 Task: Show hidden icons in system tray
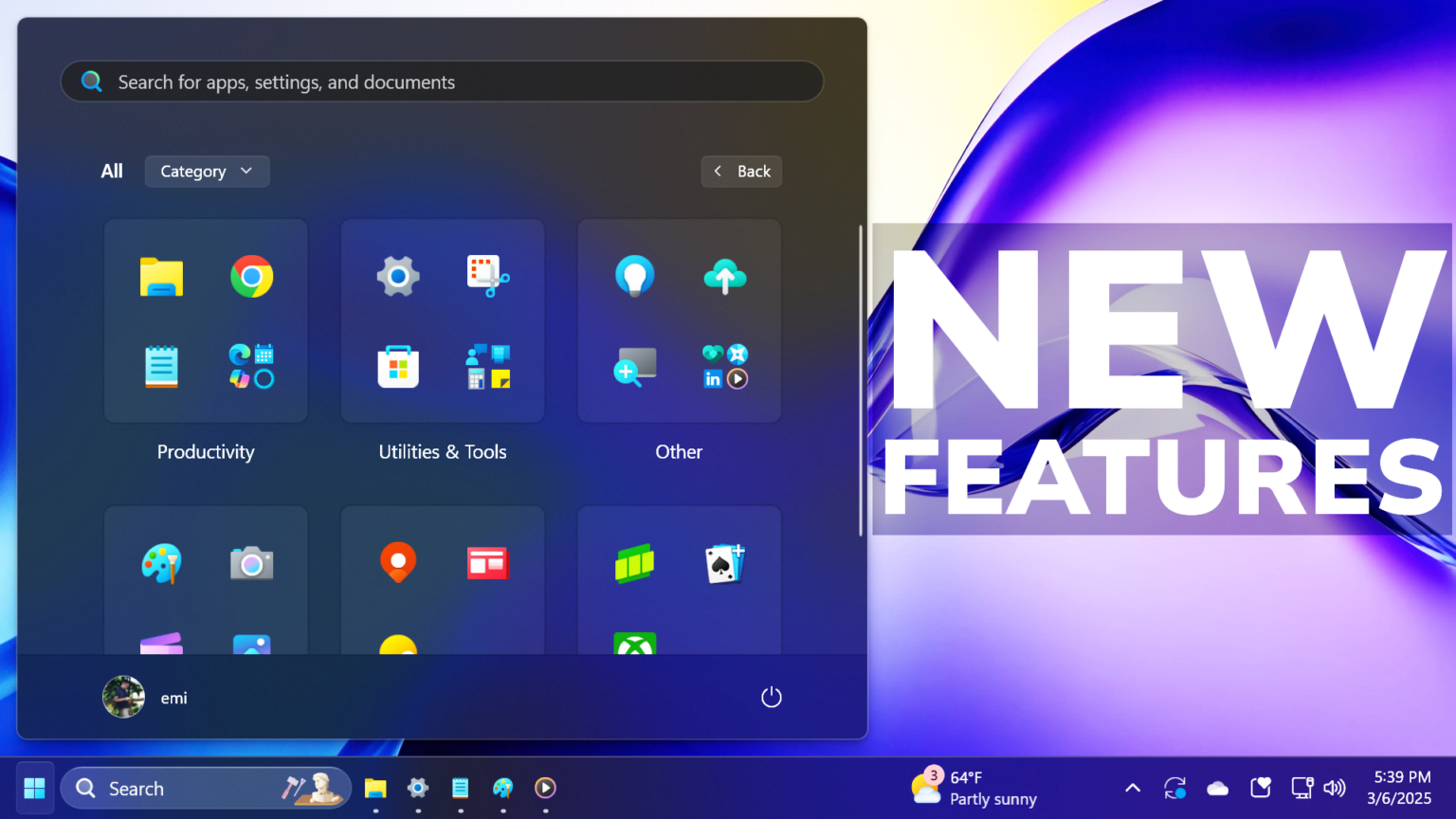click(x=1133, y=788)
